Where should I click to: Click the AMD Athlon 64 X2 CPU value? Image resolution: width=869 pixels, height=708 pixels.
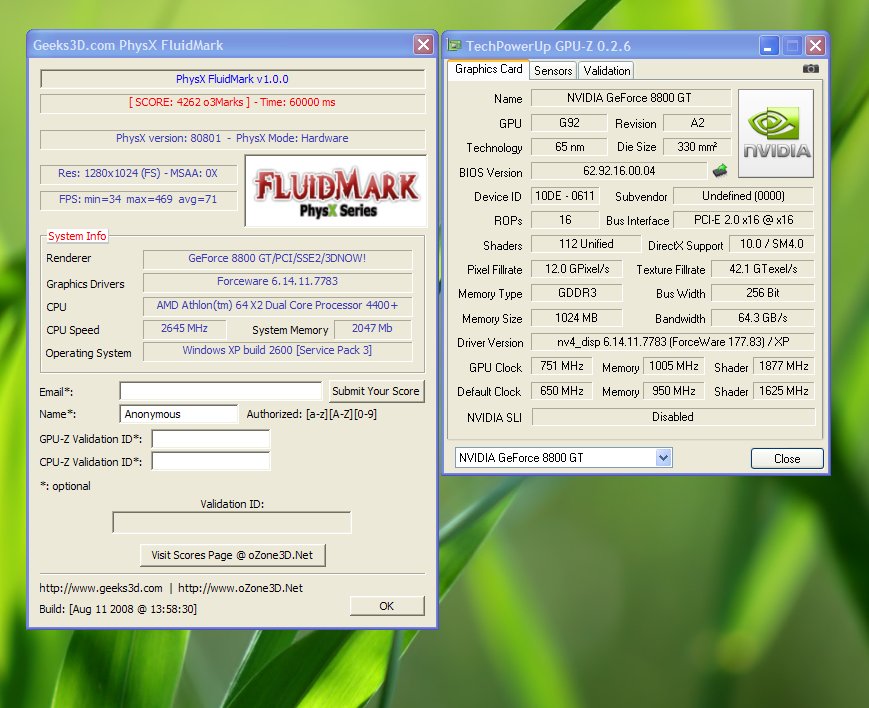pos(277,305)
